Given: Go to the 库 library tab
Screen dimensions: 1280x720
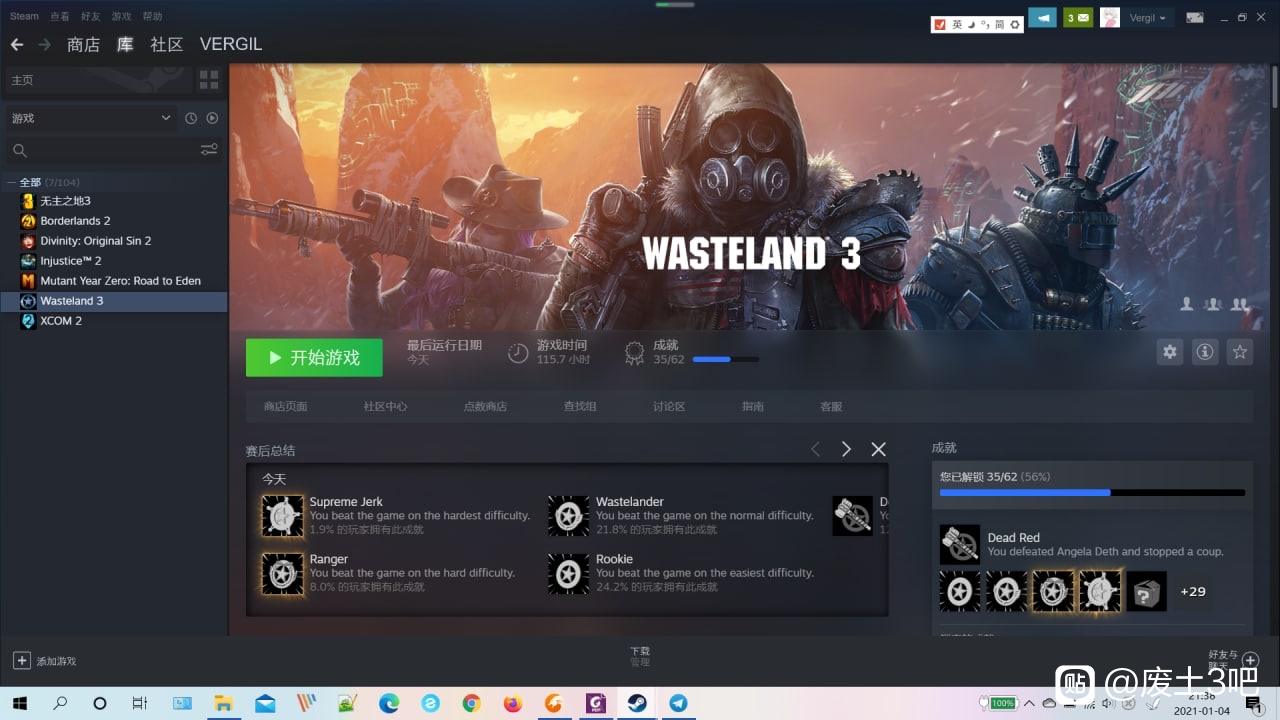Looking at the screenshot, I should [x=125, y=45].
